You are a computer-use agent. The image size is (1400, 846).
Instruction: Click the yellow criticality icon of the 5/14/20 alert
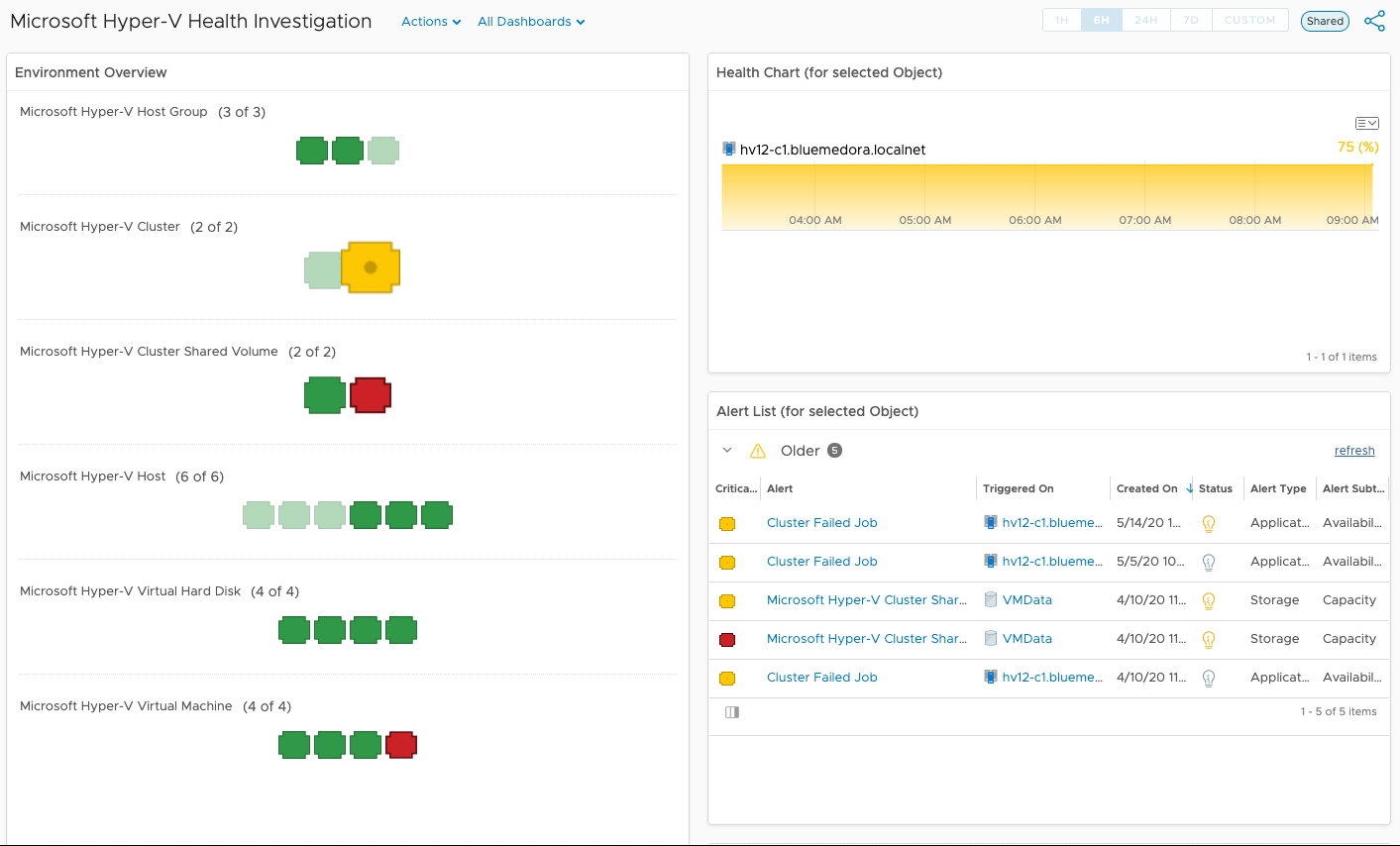pyautogui.click(x=727, y=524)
